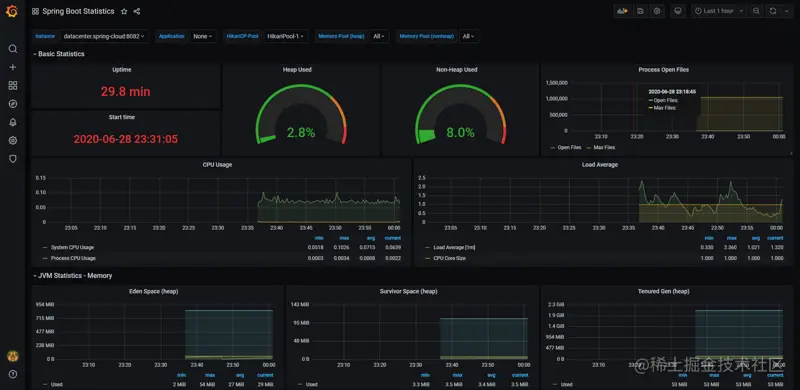
Task: Click the 2020-06-28 23:31:05 start time value
Action: point(126,139)
